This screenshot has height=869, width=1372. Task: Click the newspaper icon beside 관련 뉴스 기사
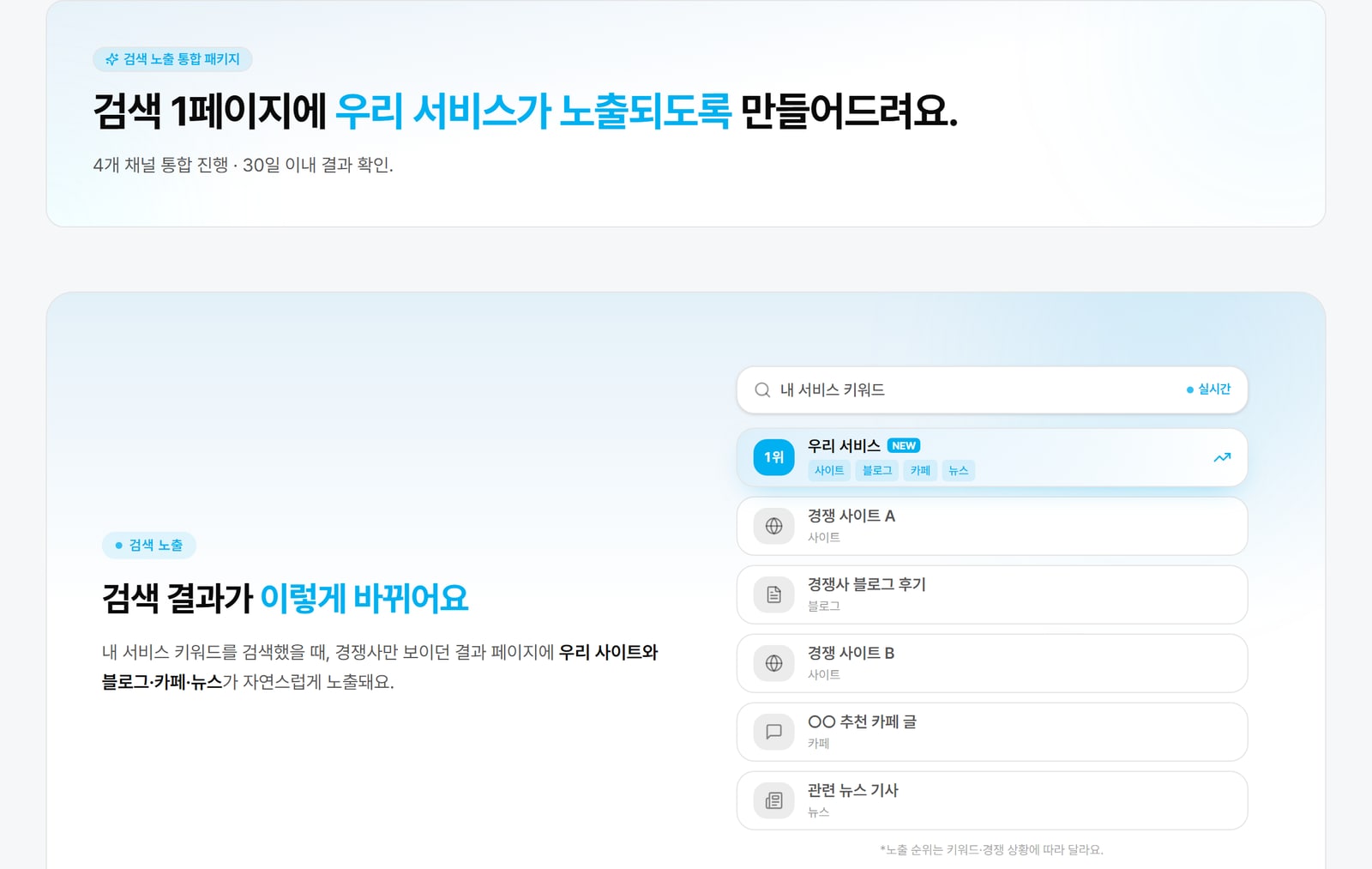pyautogui.click(x=773, y=800)
